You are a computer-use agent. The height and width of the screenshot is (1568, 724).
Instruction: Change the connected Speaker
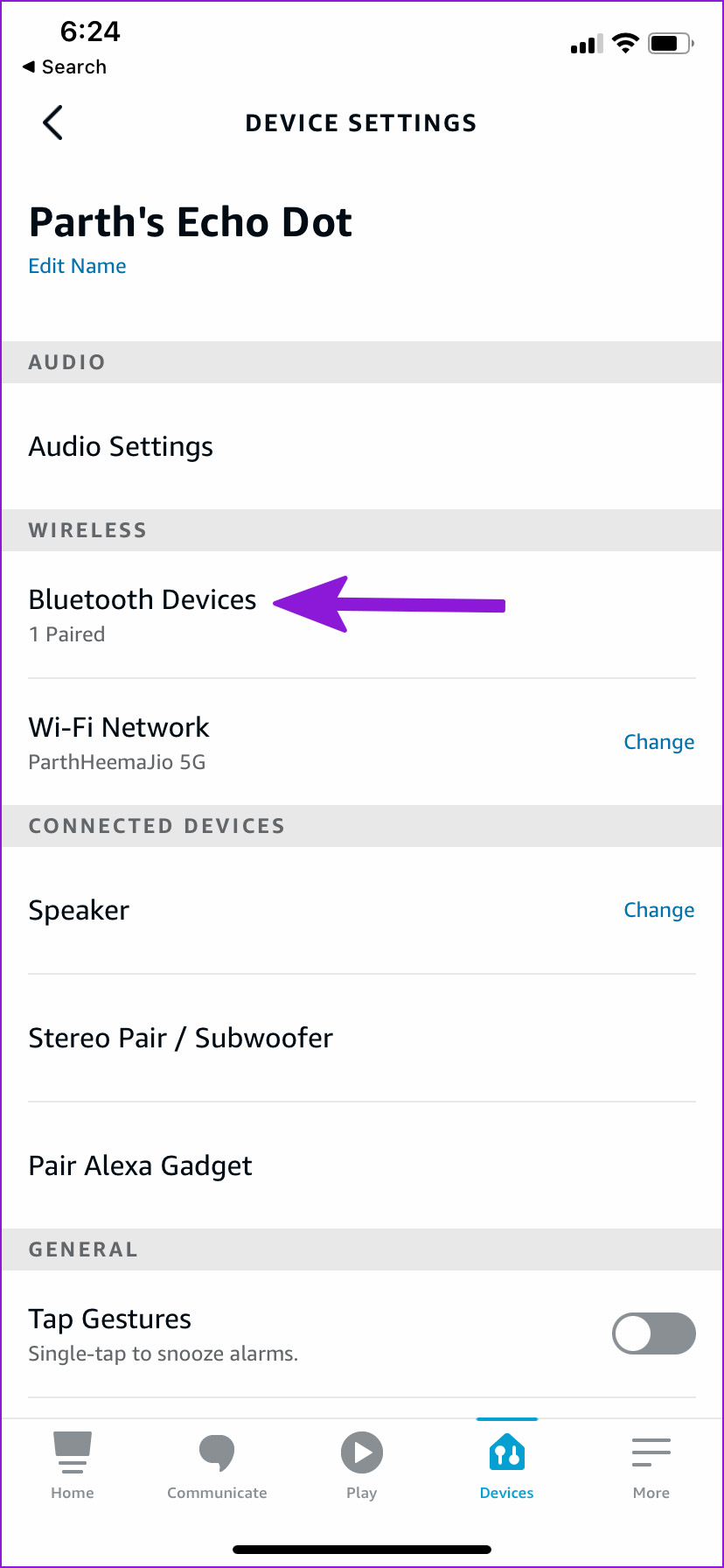658,910
